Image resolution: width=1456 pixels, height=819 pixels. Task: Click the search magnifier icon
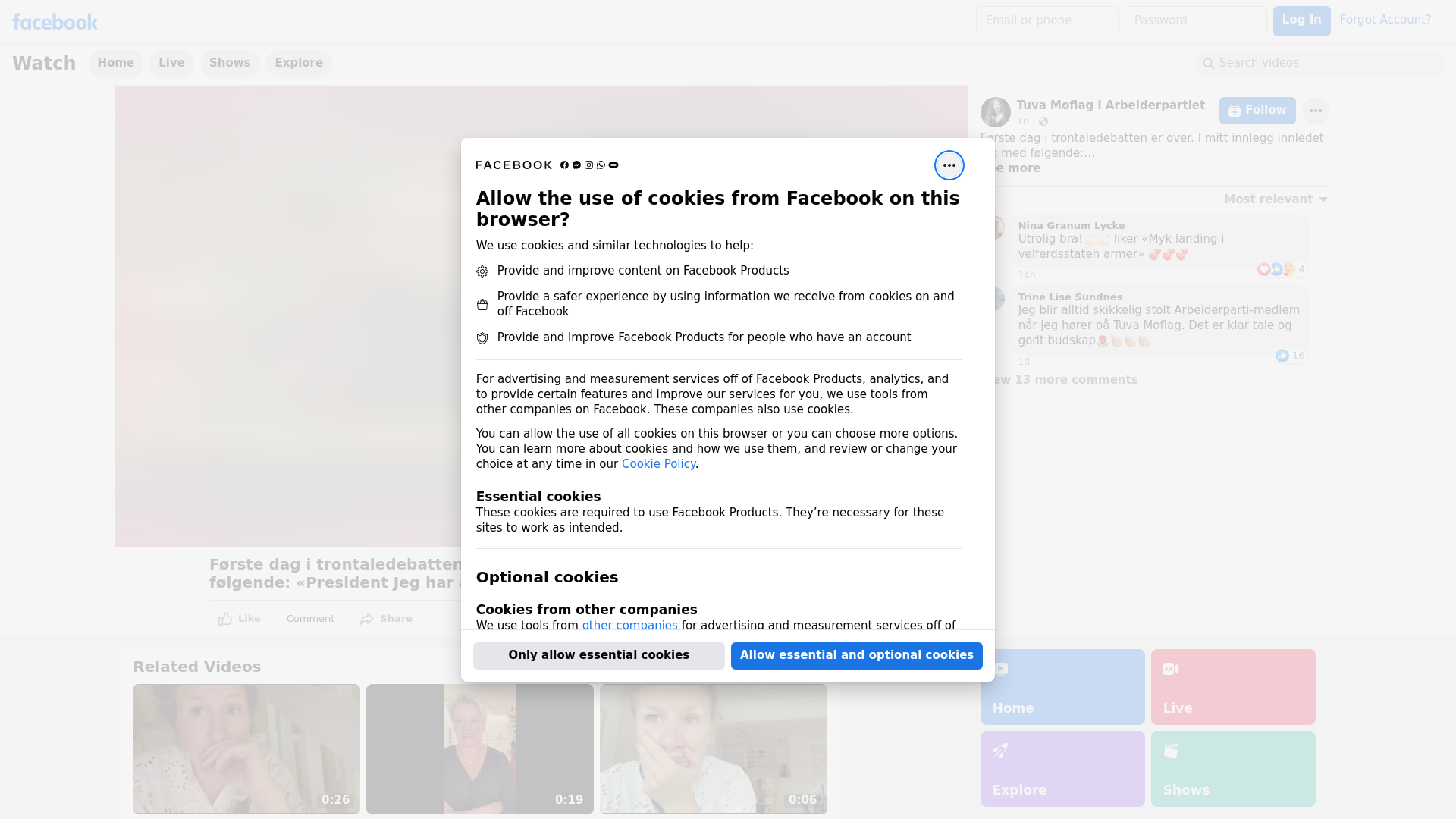click(x=1209, y=64)
